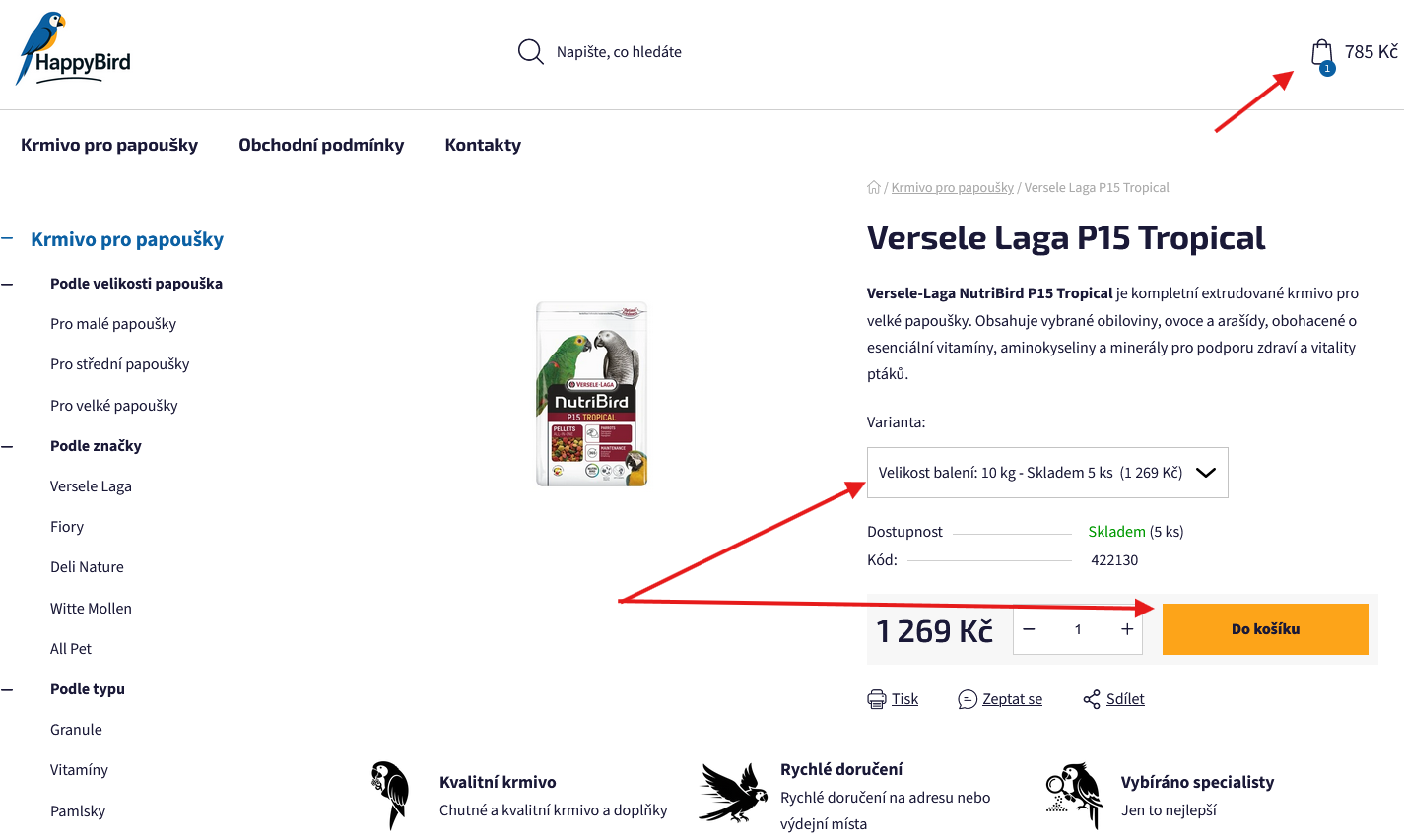Open the shopping cart bag icon

coord(1322,54)
